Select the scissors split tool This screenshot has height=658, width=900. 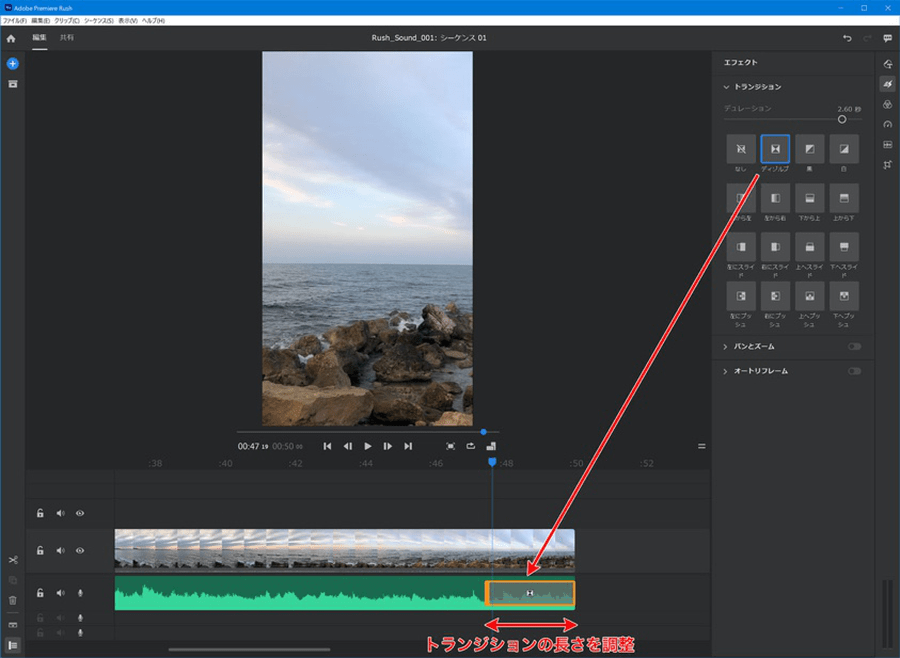pyautogui.click(x=13, y=560)
